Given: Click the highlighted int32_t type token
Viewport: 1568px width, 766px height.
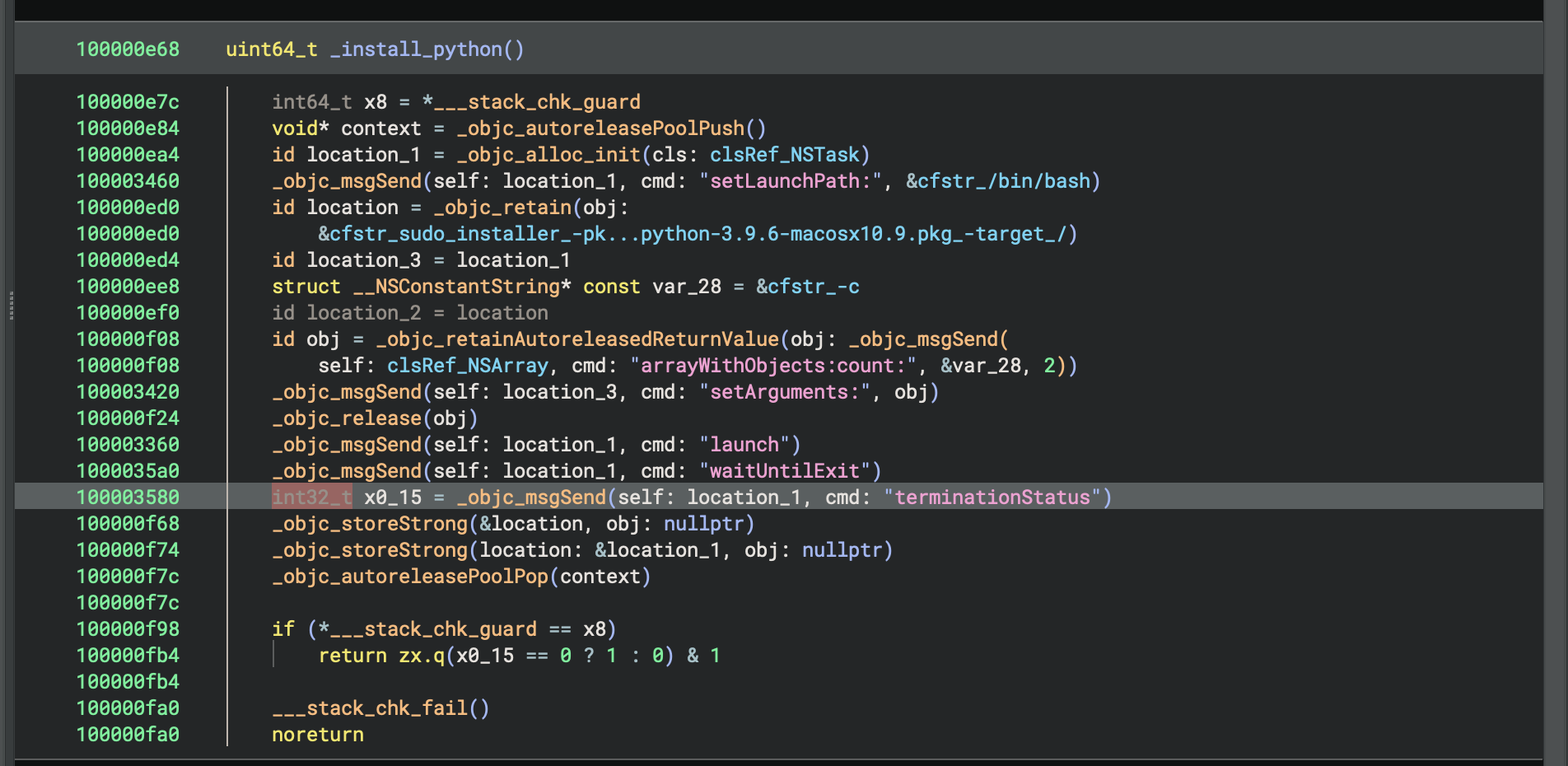Looking at the screenshot, I should [x=312, y=497].
